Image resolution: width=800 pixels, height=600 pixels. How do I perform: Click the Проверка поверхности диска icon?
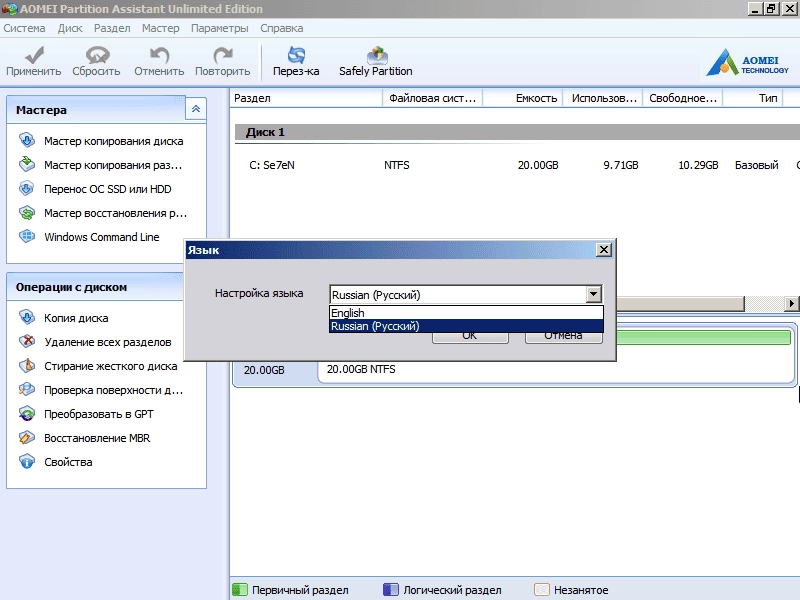pyautogui.click(x=27, y=389)
